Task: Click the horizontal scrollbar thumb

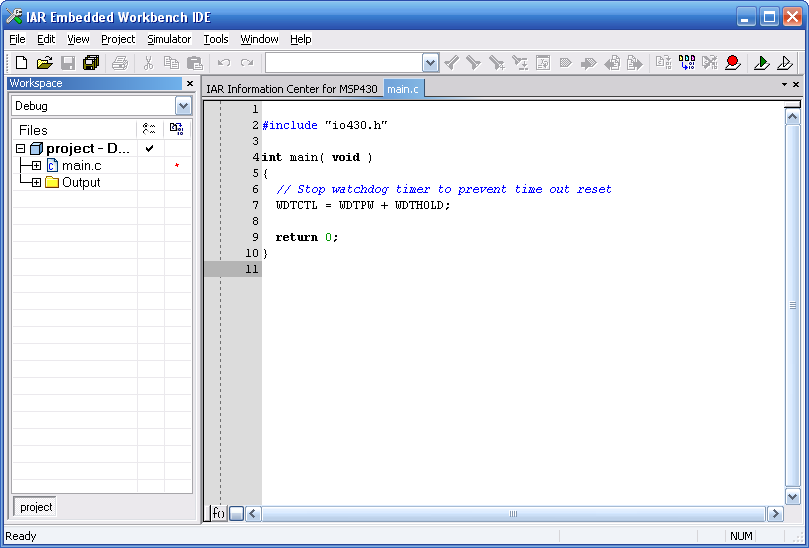Action: click(513, 514)
